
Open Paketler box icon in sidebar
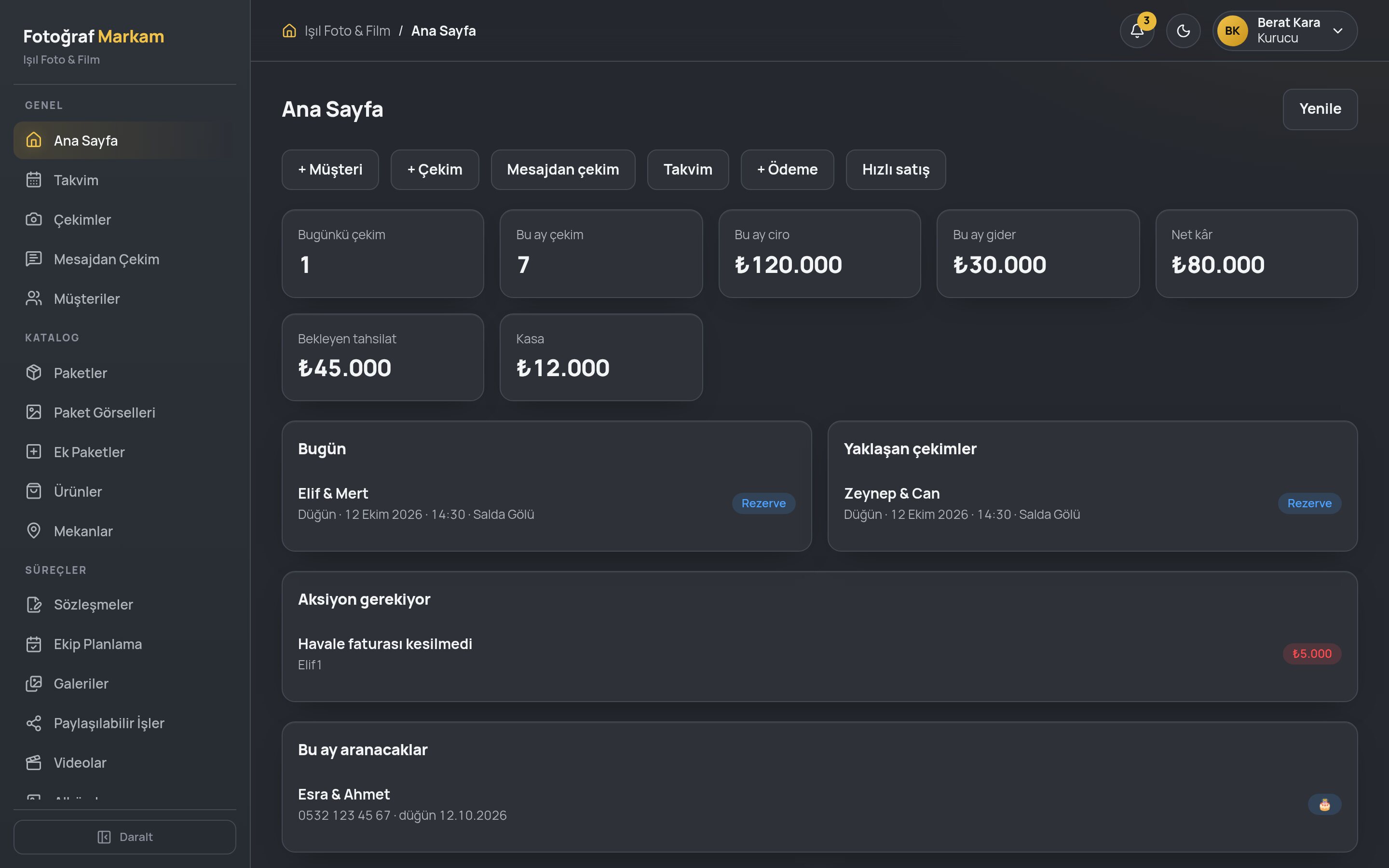point(34,373)
